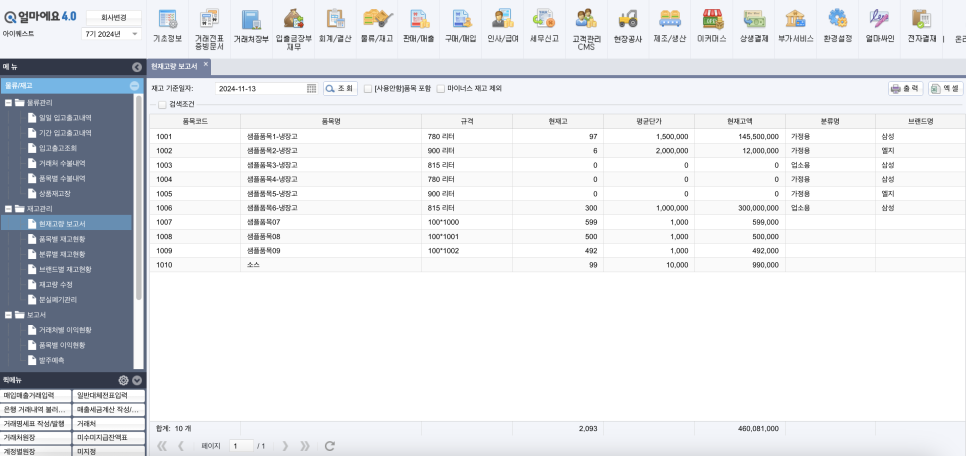Toggle the 검색조건 checkbox
Screen dimensions: 966x456
pos(162,105)
